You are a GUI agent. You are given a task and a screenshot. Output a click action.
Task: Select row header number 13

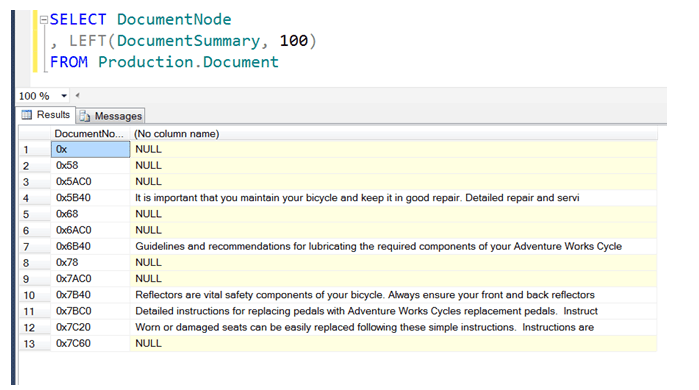(x=35, y=344)
